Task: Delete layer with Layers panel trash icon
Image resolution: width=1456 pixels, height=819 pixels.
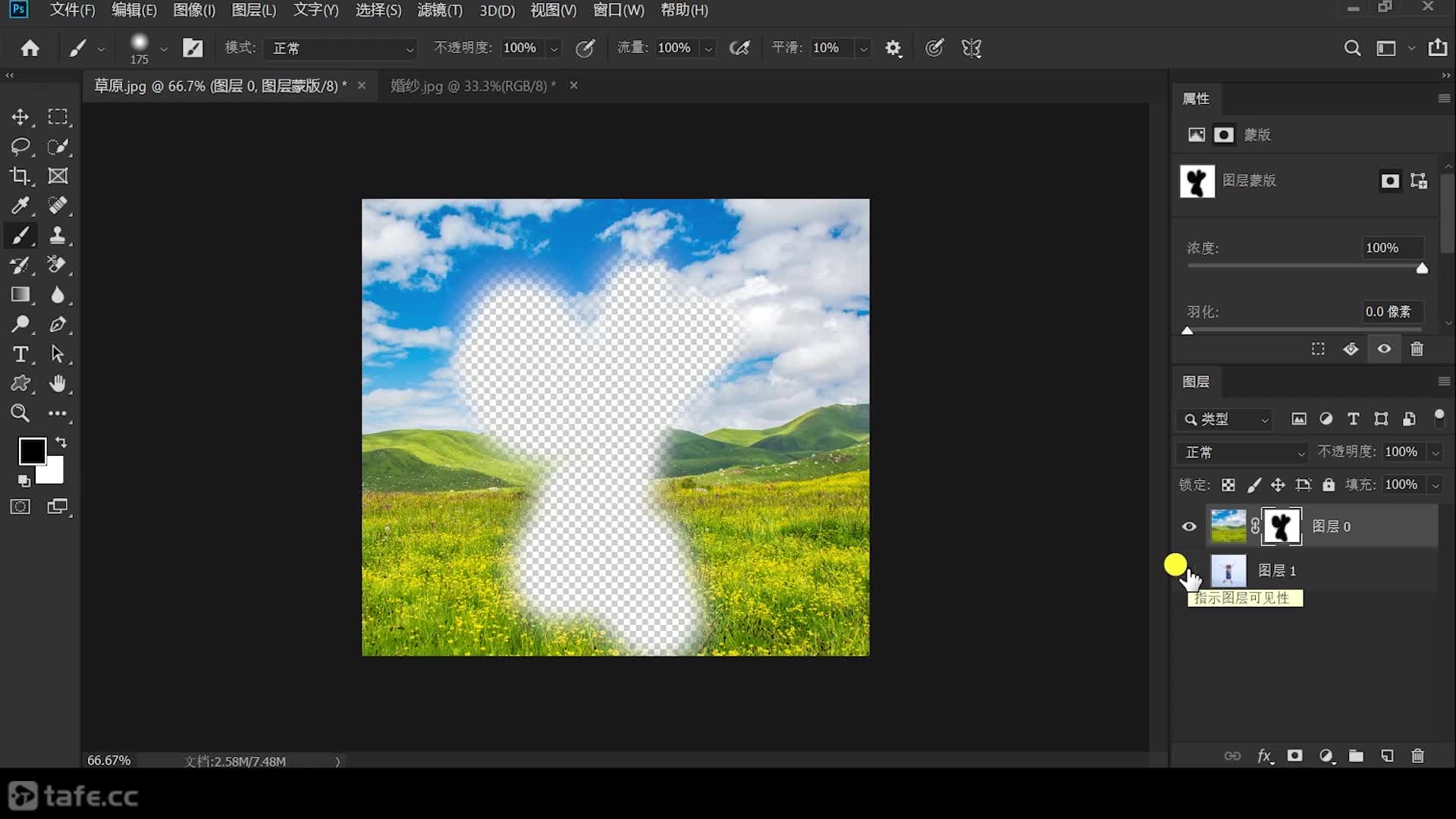Action: (x=1417, y=756)
